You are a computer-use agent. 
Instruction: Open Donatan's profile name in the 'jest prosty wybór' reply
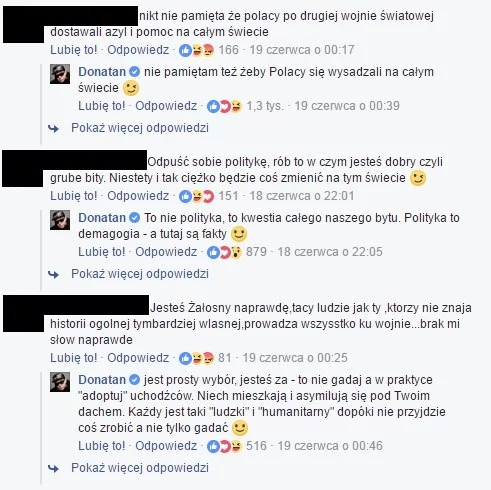(x=102, y=380)
